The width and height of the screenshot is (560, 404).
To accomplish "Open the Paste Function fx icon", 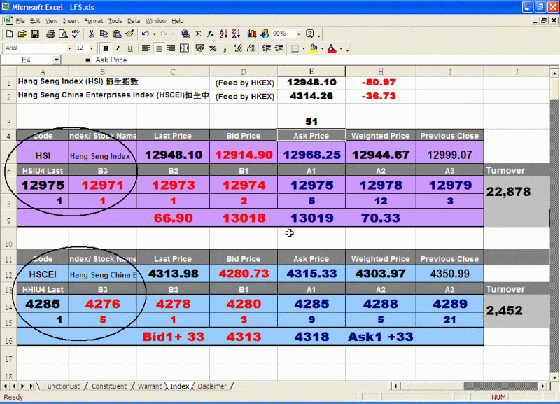I will point(210,34).
